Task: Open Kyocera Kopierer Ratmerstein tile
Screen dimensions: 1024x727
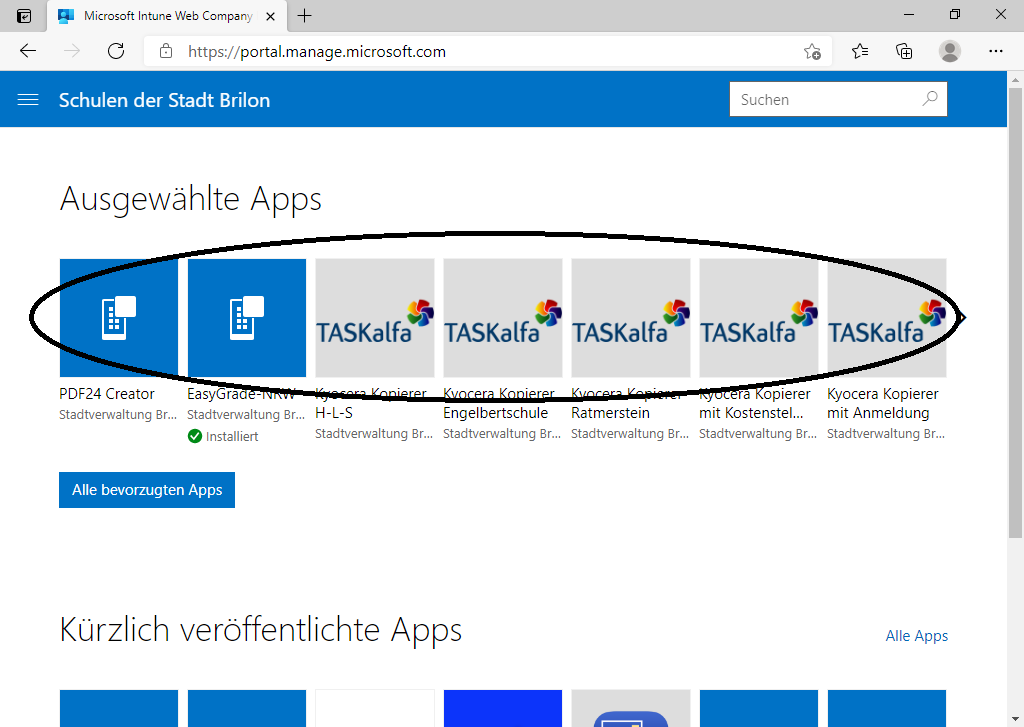Action: point(631,318)
